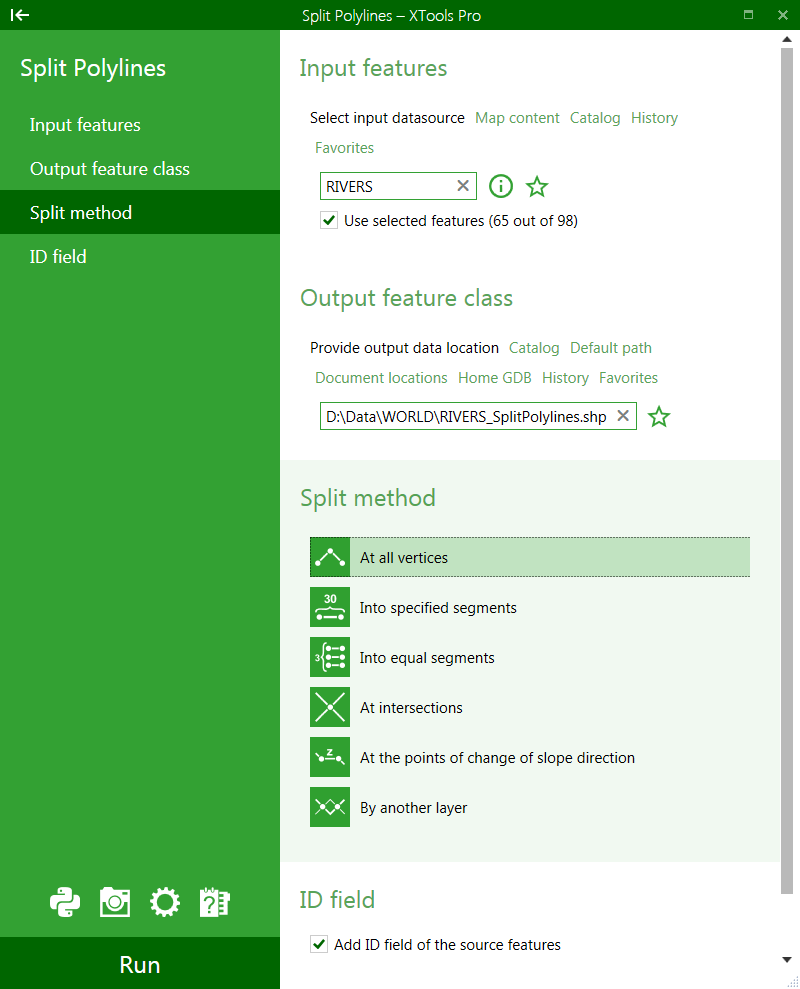Open Catalog link for output location
This screenshot has width=800, height=989.
[534, 348]
